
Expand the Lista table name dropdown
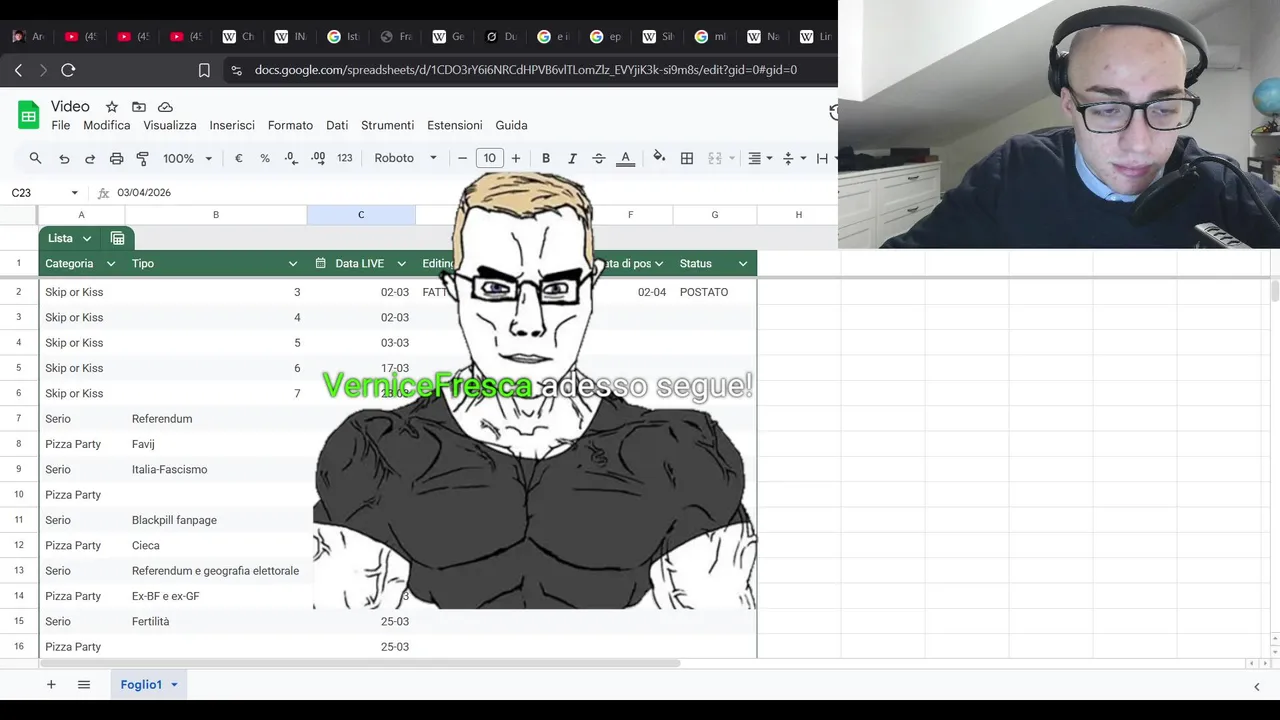(x=87, y=238)
